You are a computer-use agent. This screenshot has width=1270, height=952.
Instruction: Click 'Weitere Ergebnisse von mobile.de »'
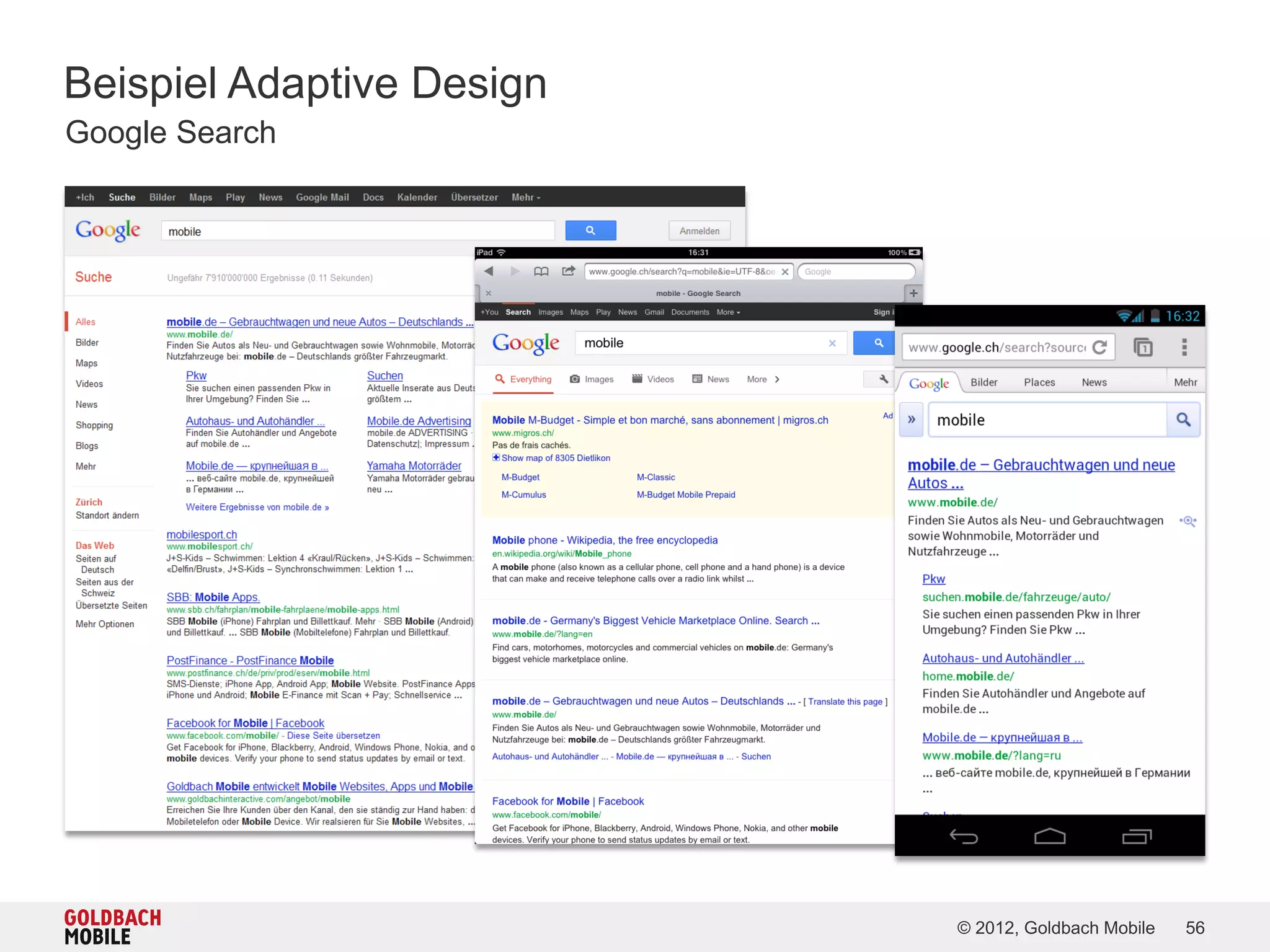257,507
